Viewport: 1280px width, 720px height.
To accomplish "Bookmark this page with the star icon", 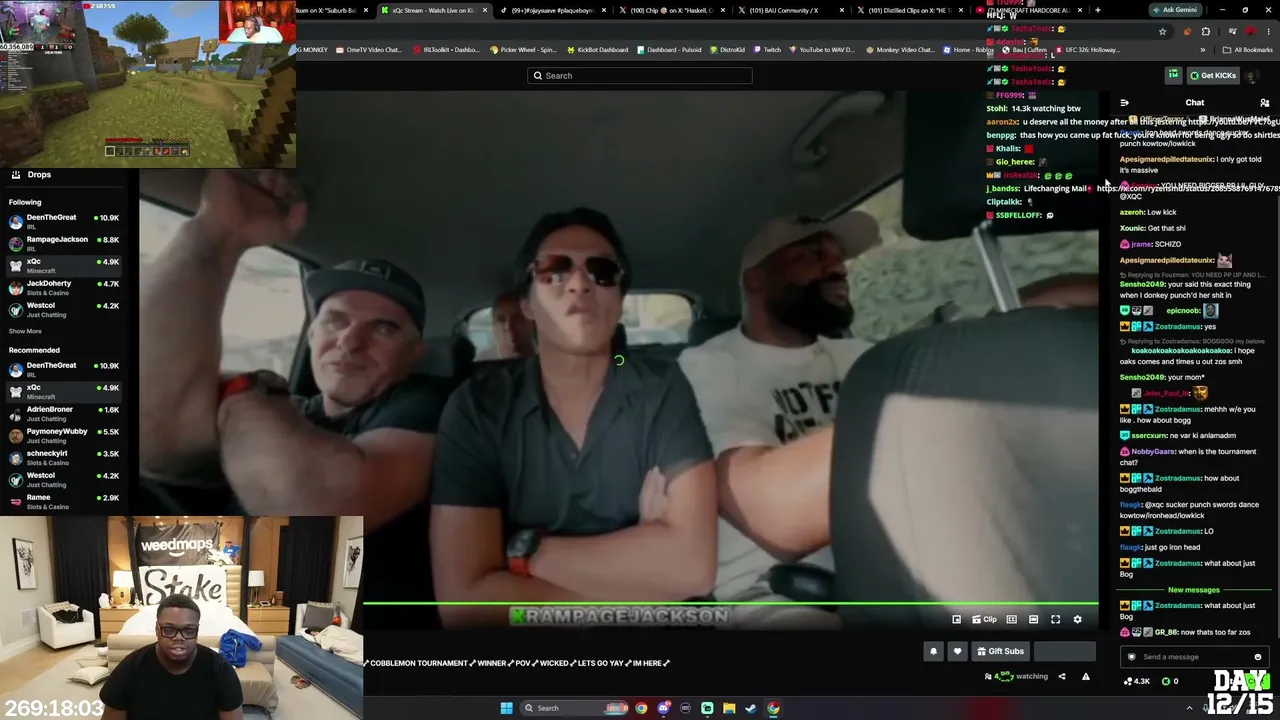I will click(x=1162, y=31).
